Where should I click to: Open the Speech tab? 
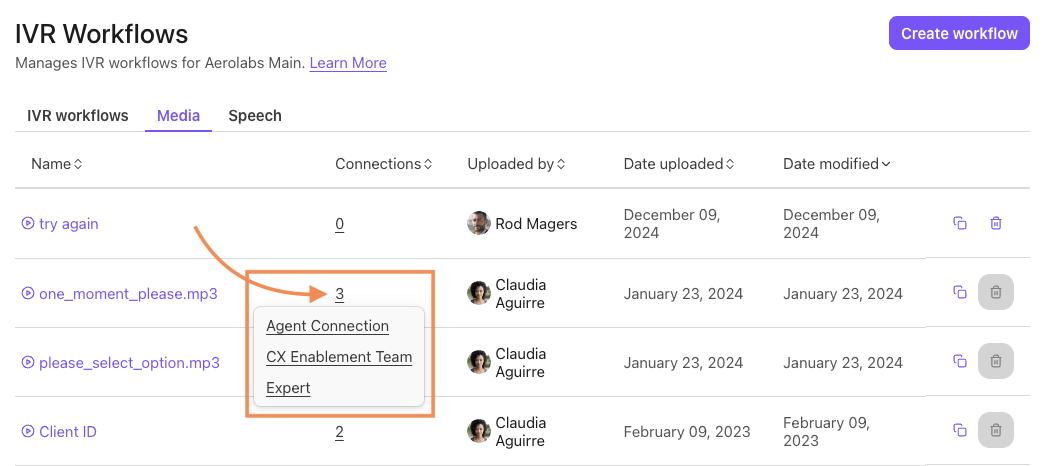coord(255,116)
